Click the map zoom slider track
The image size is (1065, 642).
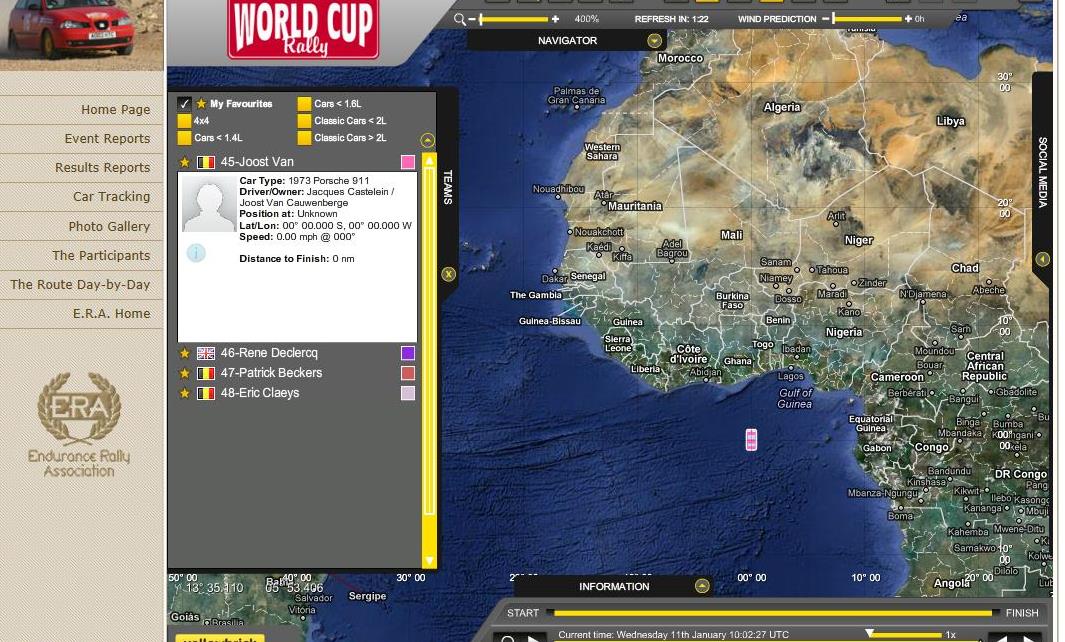click(x=513, y=19)
